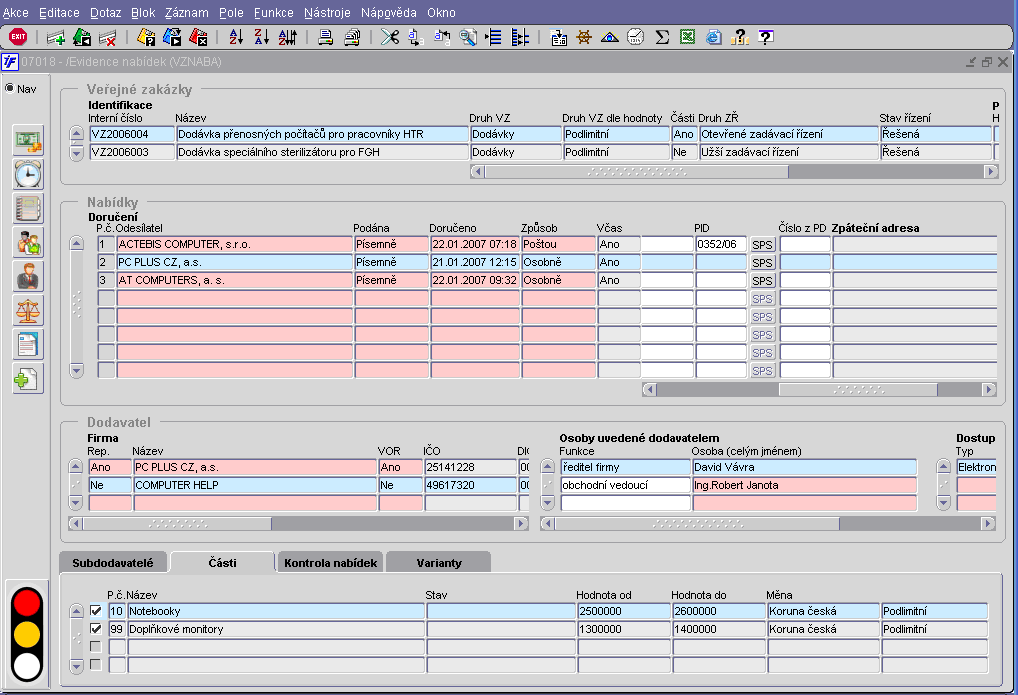This screenshot has height=695, width=1018.
Task: Click scroll-down arrow of Nabídky record list
Action: (76, 370)
